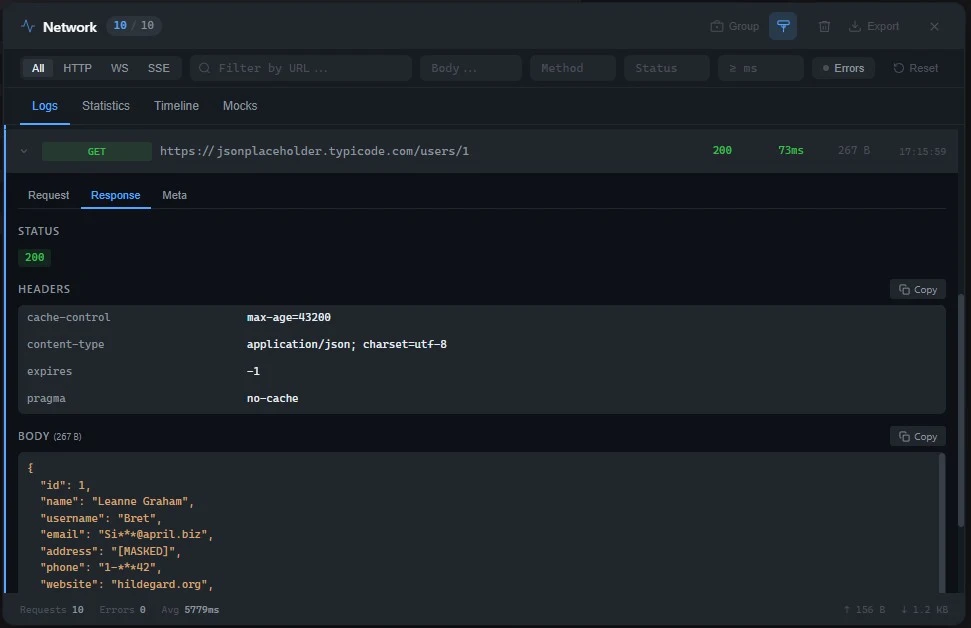This screenshot has width=971, height=628.
Task: Toggle the filter bar funnel icon
Action: [x=783, y=27]
